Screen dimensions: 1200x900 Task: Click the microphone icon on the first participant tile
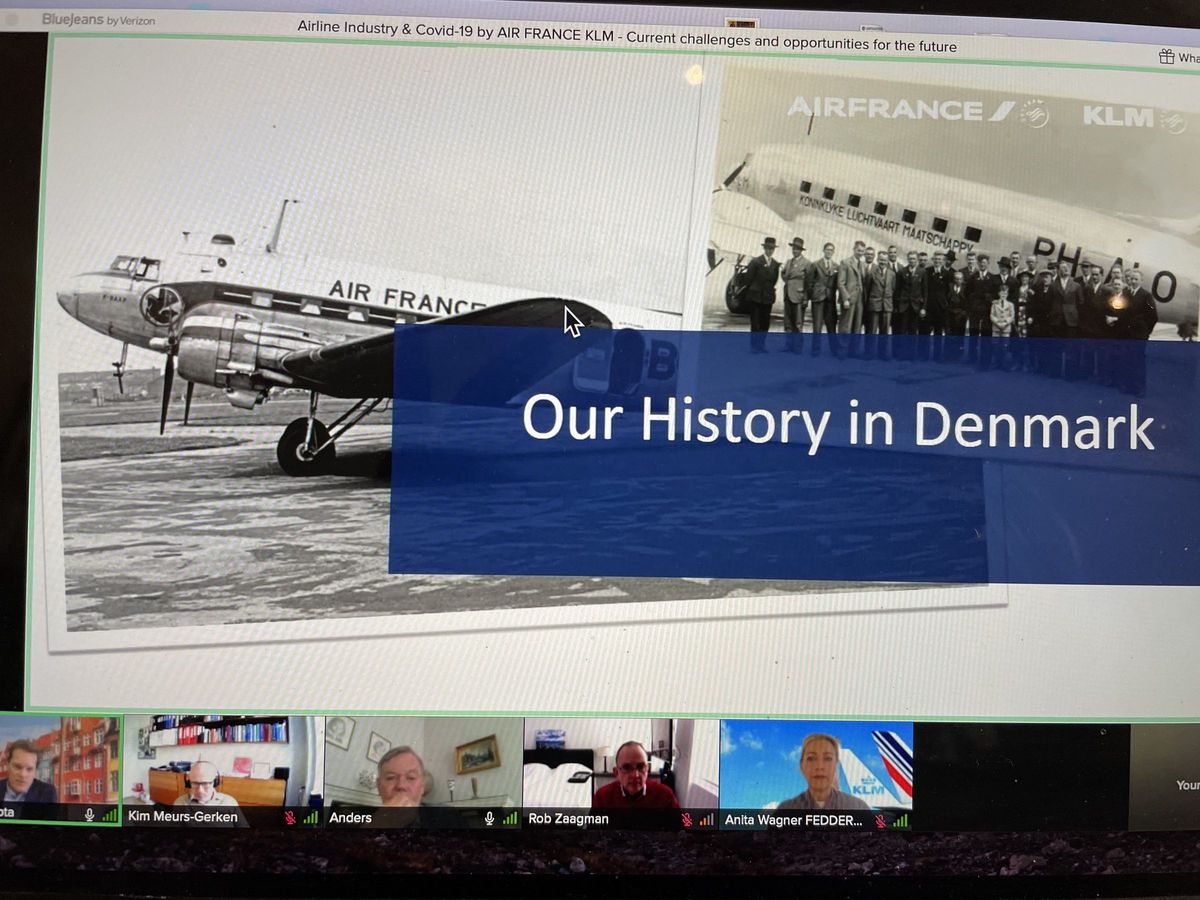89,815
